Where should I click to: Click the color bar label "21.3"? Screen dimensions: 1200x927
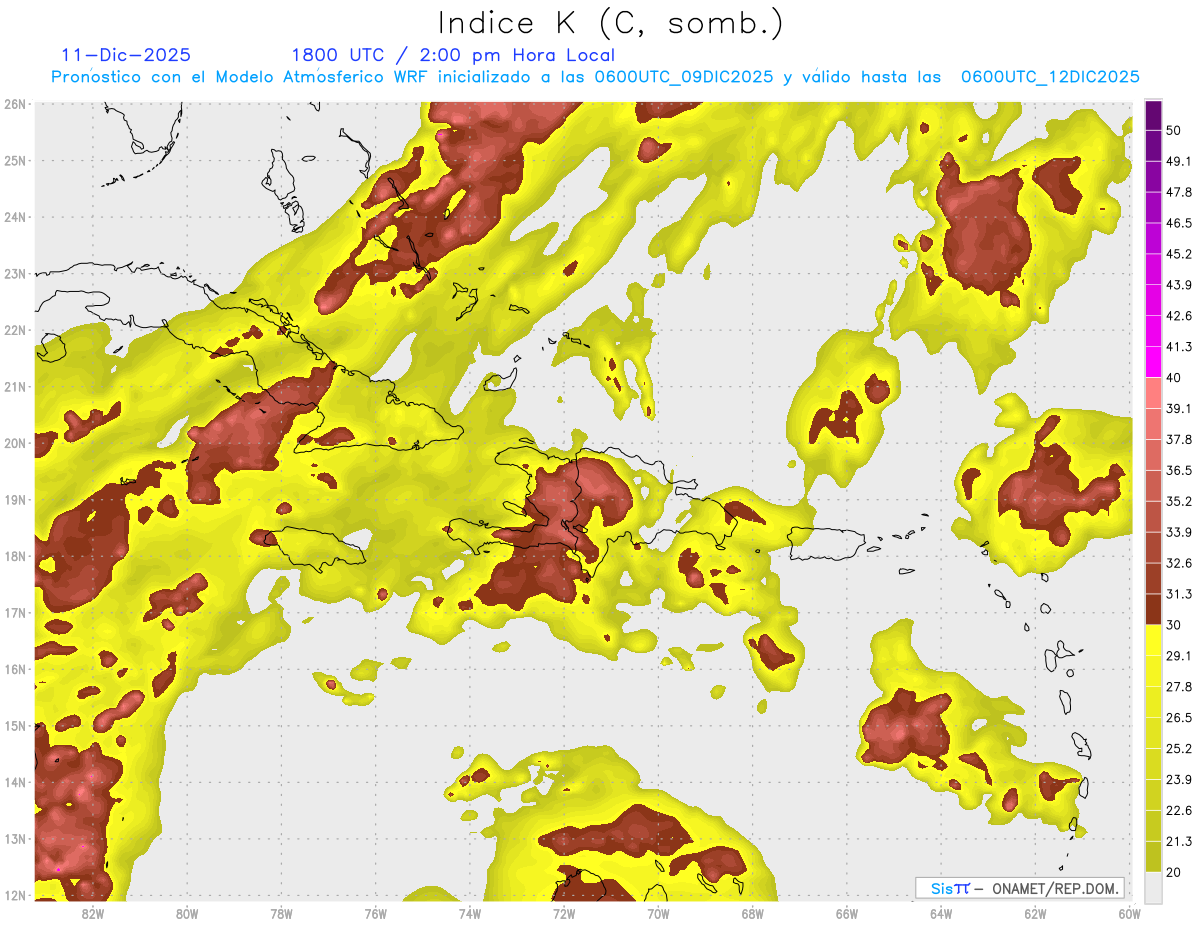1179,842
